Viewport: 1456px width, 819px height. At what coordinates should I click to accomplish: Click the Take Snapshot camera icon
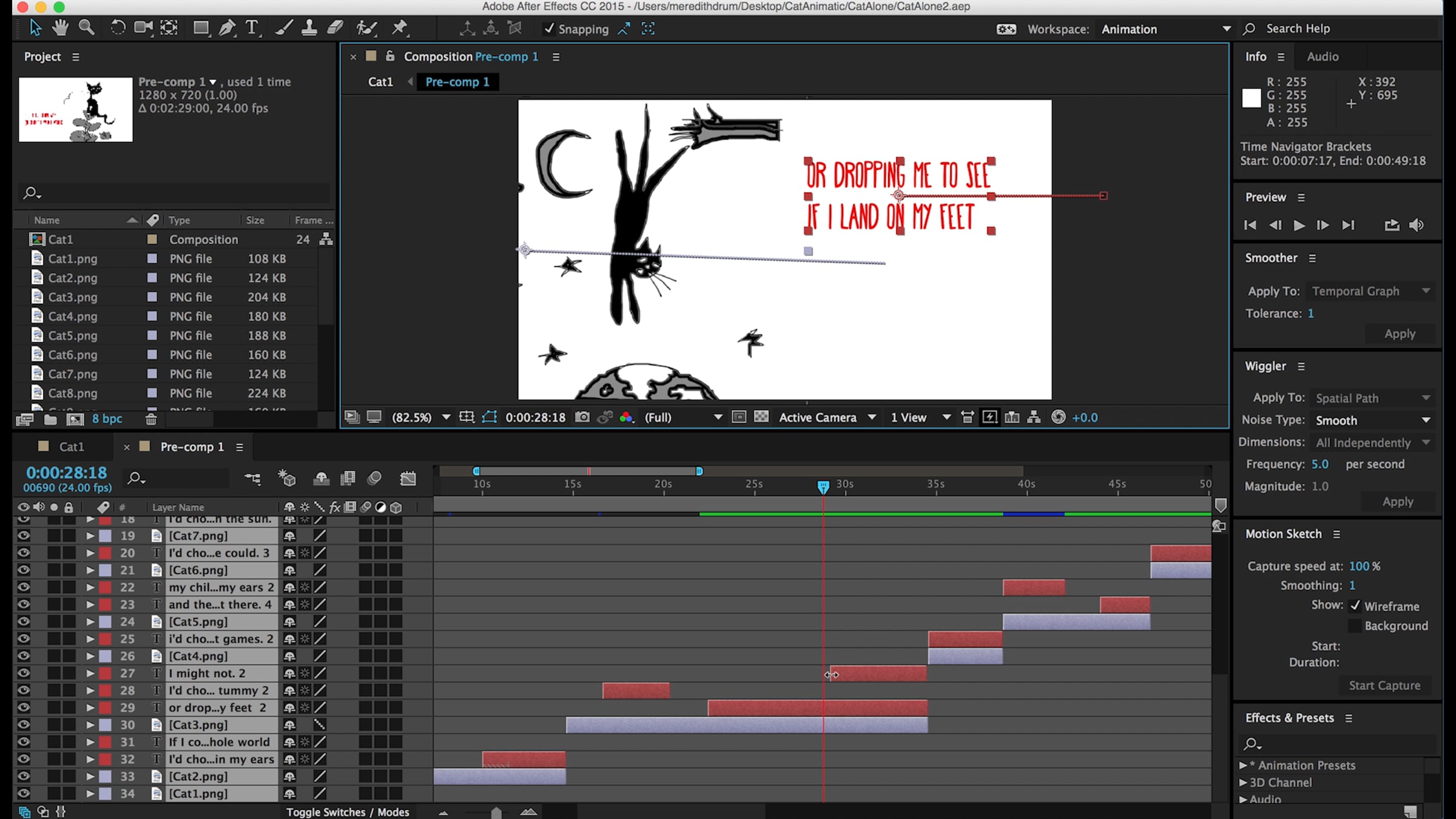point(582,417)
